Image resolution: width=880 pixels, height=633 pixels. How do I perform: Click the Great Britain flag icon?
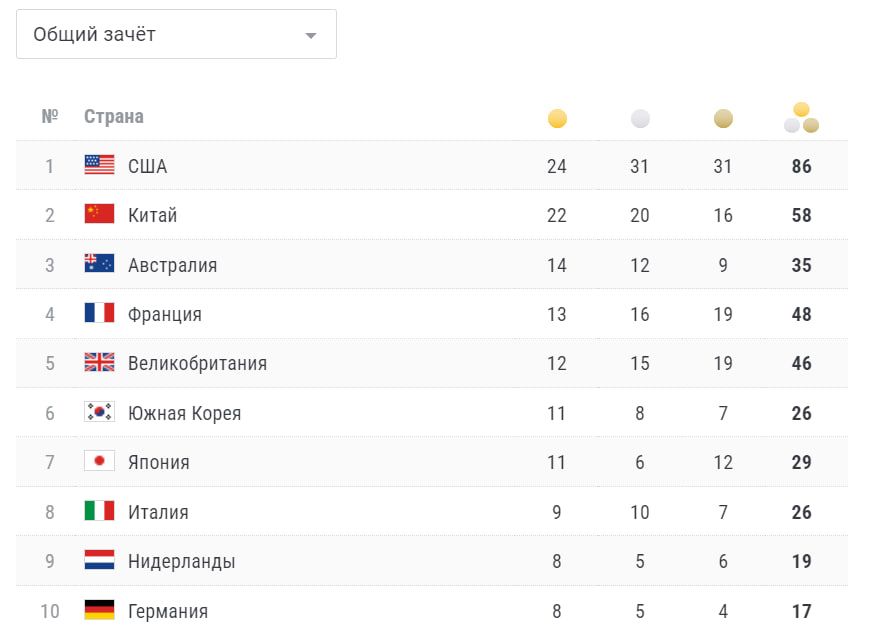99,363
